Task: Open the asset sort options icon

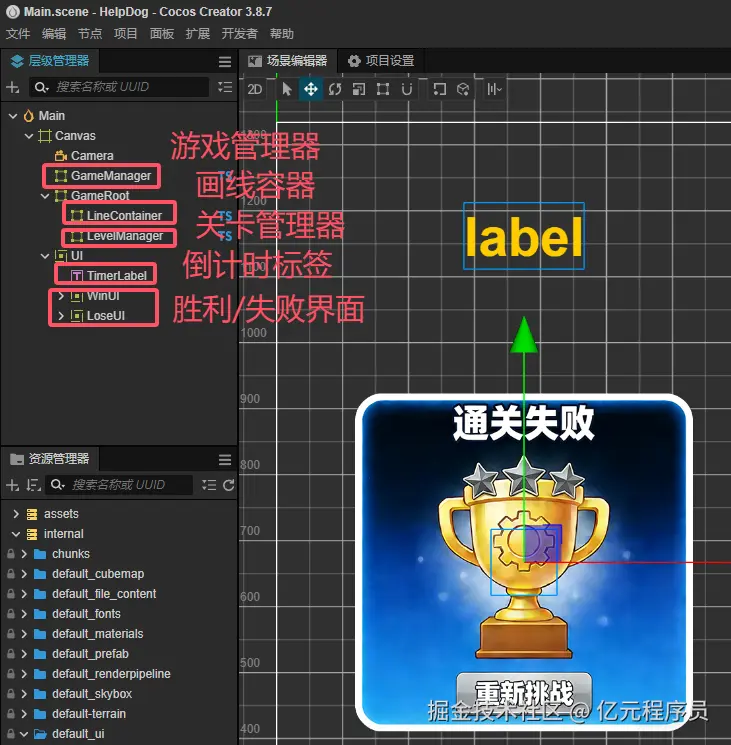Action: pos(33,485)
